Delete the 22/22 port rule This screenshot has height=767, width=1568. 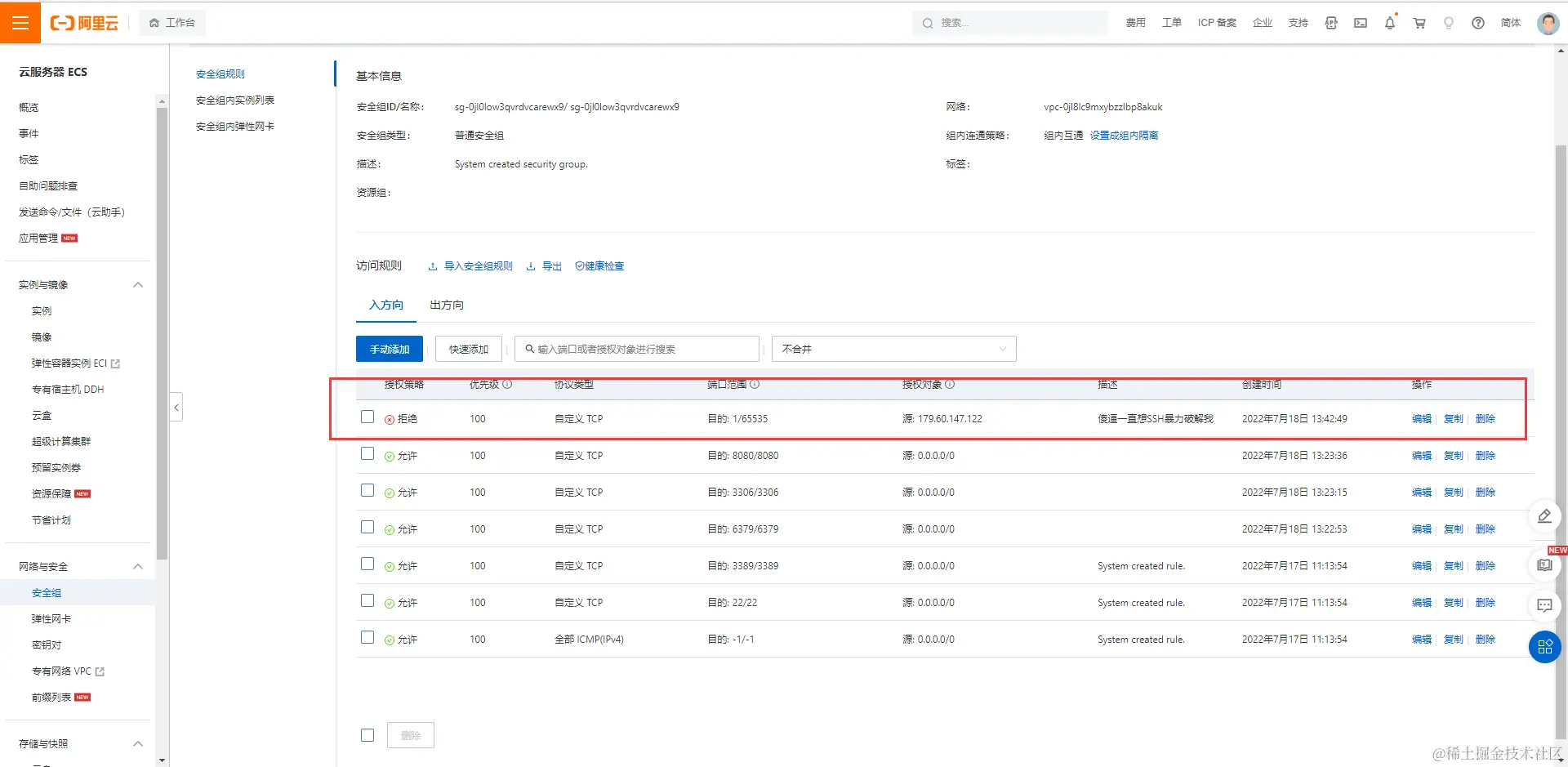[1486, 603]
